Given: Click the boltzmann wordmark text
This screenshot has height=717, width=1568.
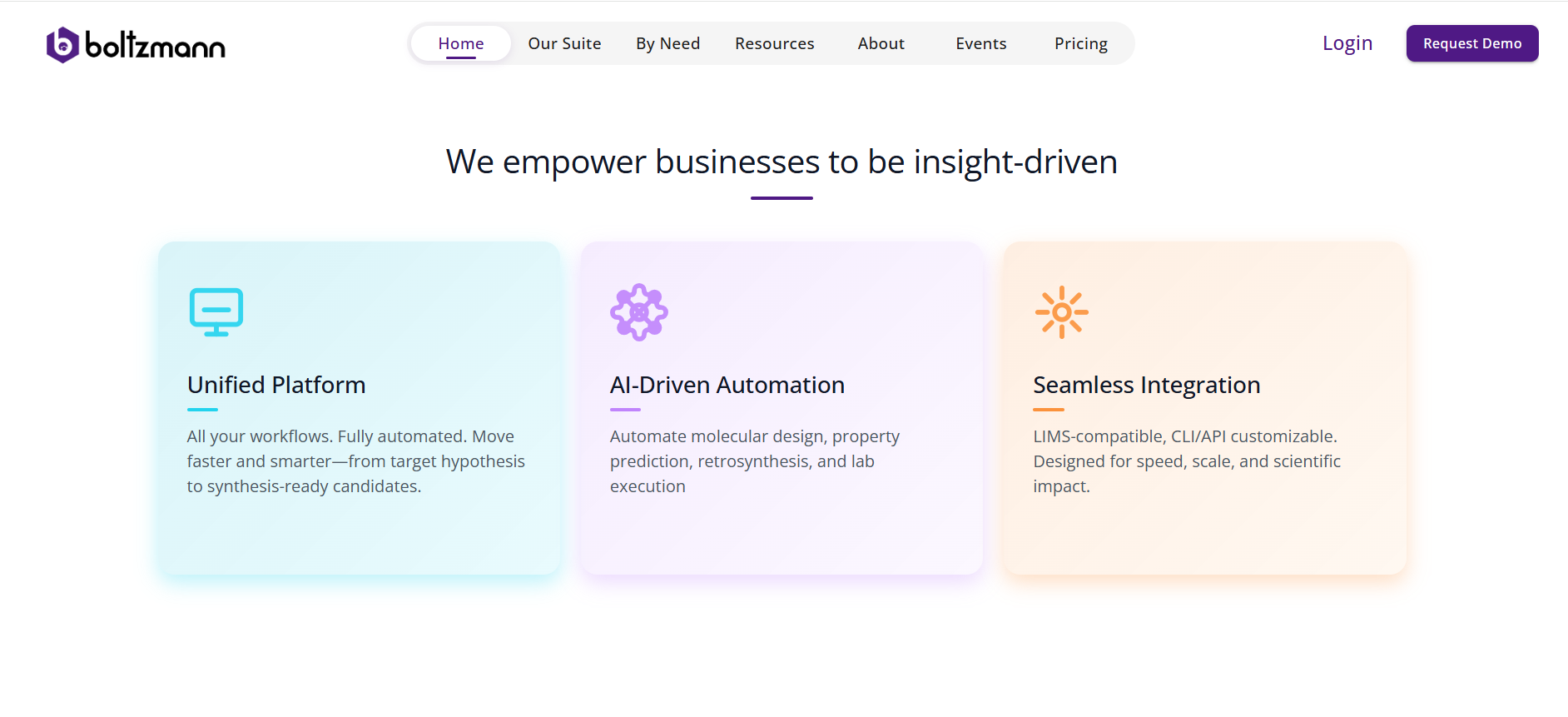Looking at the screenshot, I should coord(156,46).
